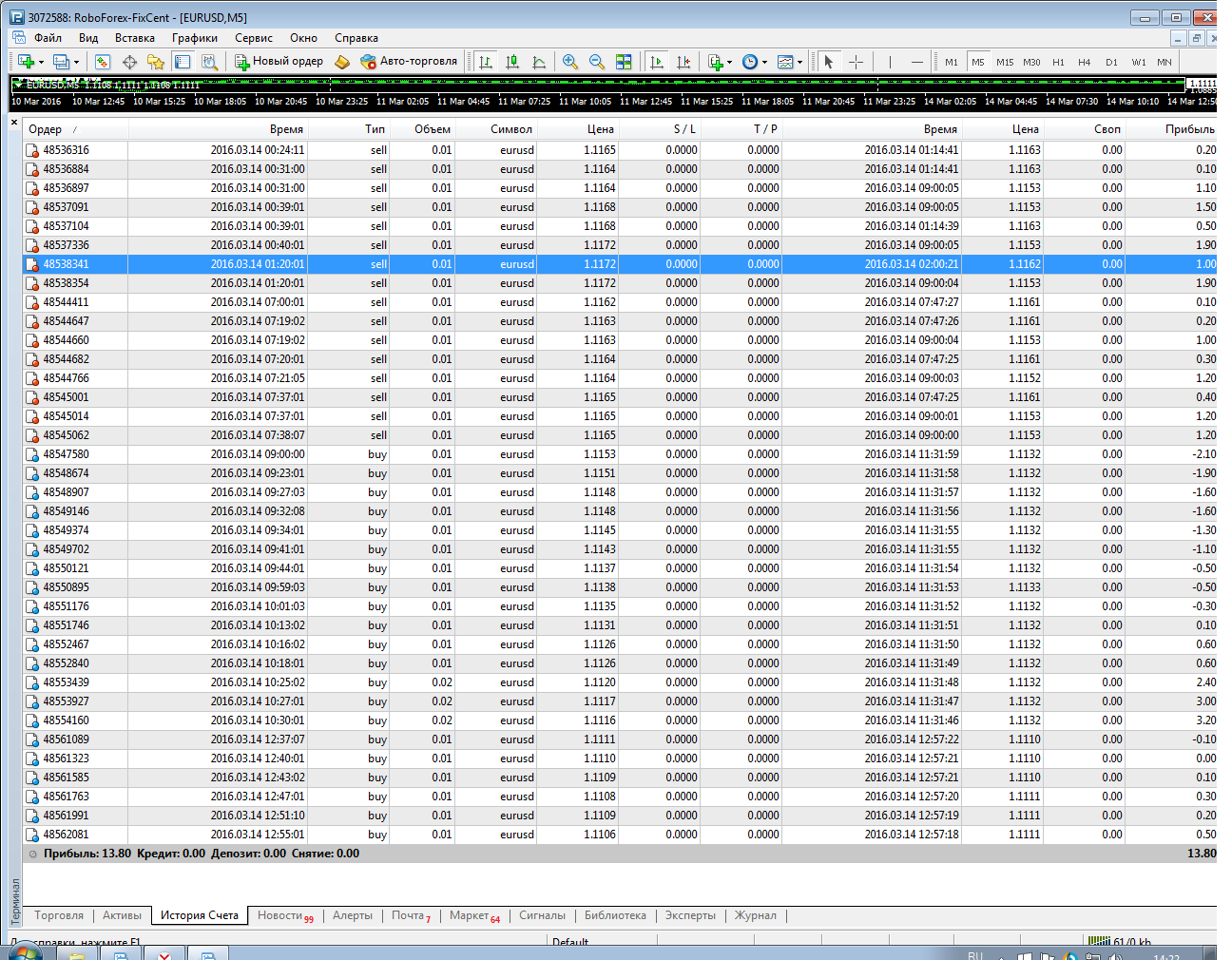Expand the new chart dropdown arrow
The image size is (1232, 960).
pos(41,63)
